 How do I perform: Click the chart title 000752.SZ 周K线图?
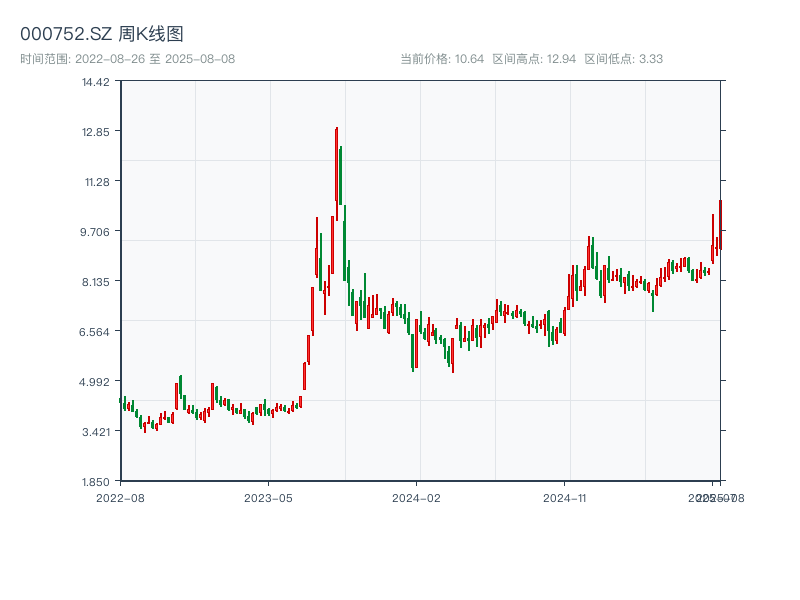102,34
